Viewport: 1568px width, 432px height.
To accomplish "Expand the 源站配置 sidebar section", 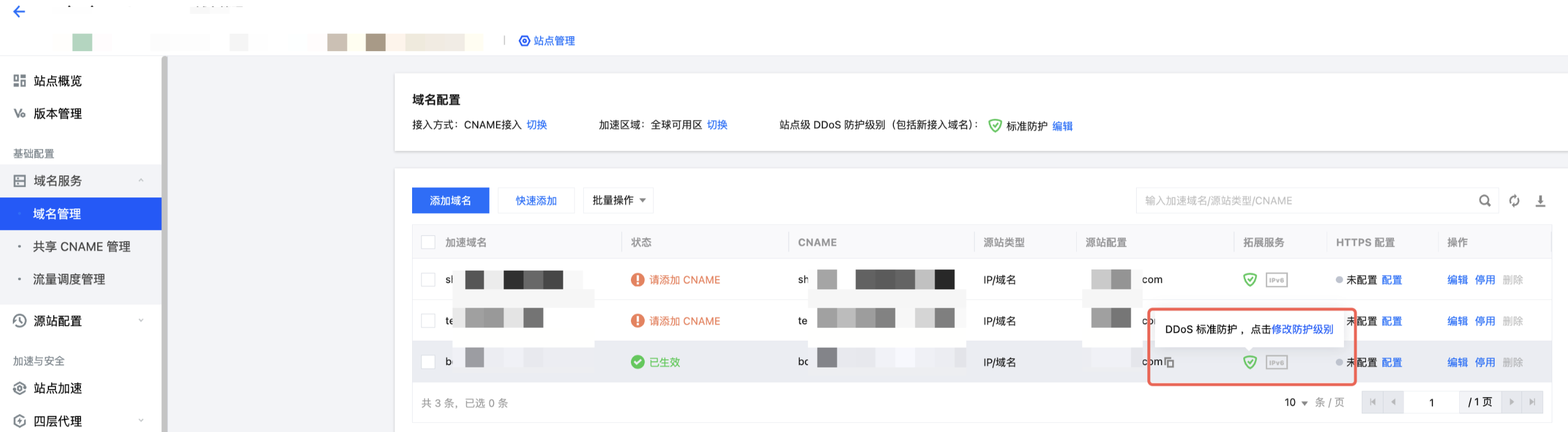I will [141, 320].
